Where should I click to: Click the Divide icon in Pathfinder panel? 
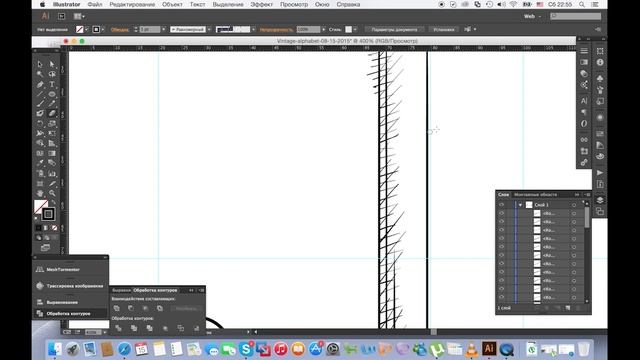click(118, 328)
